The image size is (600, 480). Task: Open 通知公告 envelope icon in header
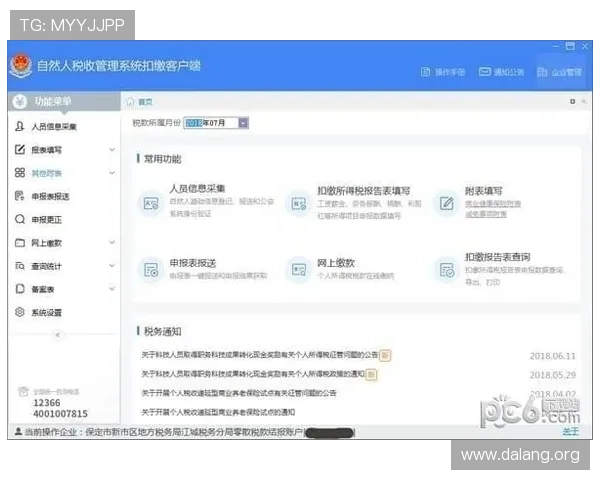coord(484,72)
